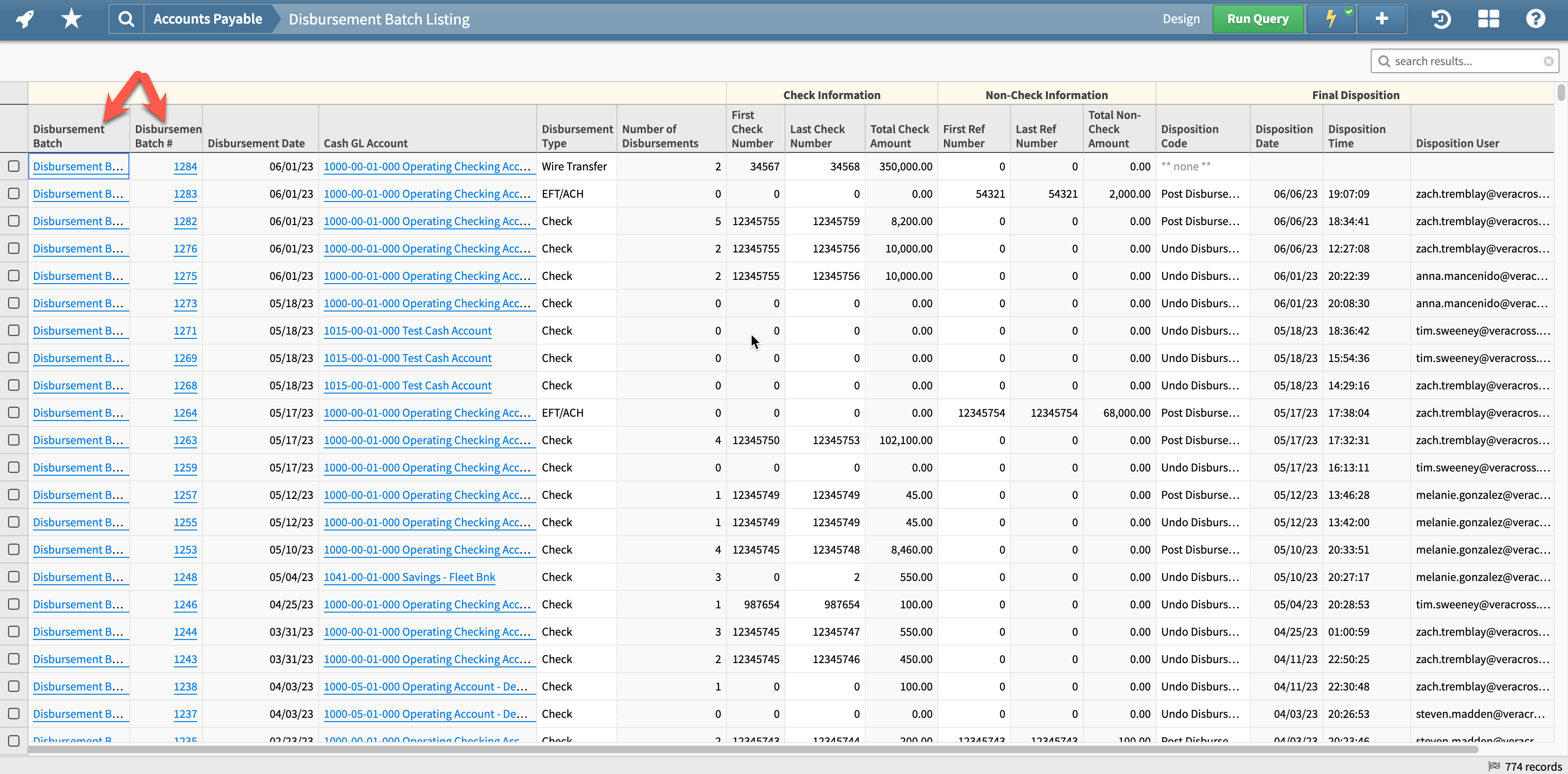Screen dimensions: 1568x774
Task: Sort by the Disbursement Date column header
Action: coord(256,143)
